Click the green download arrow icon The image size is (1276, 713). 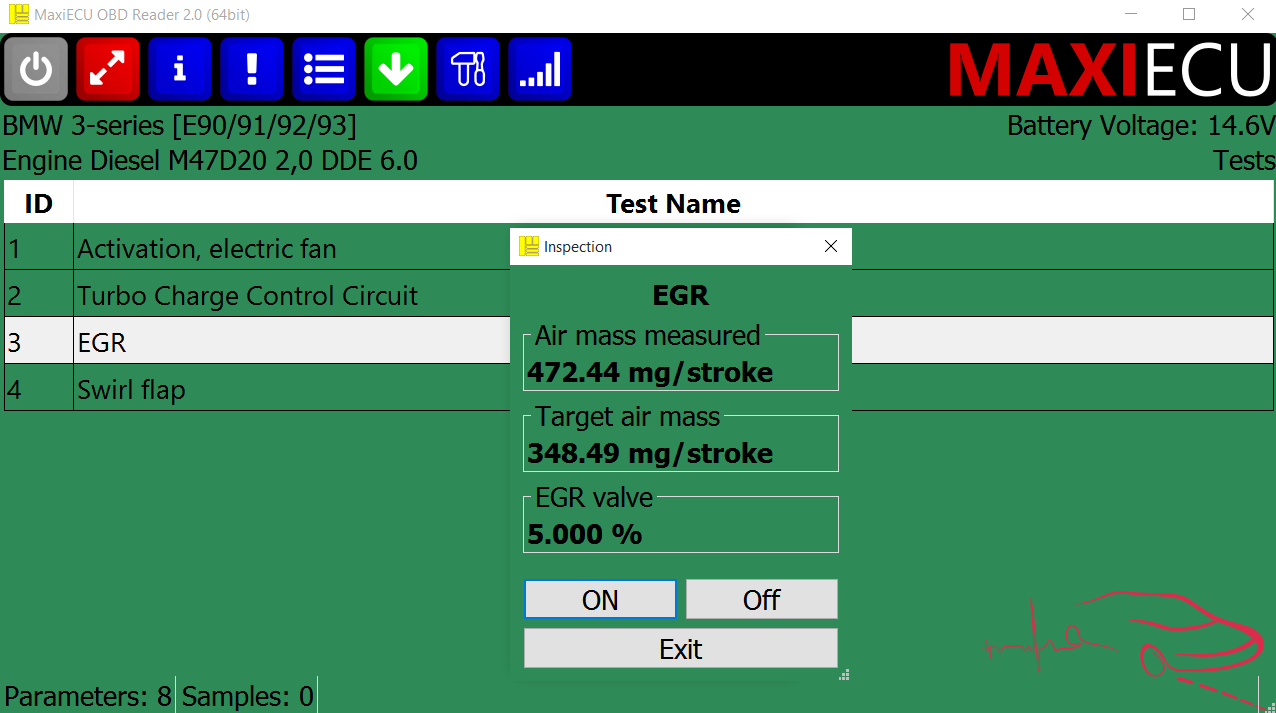tap(396, 69)
